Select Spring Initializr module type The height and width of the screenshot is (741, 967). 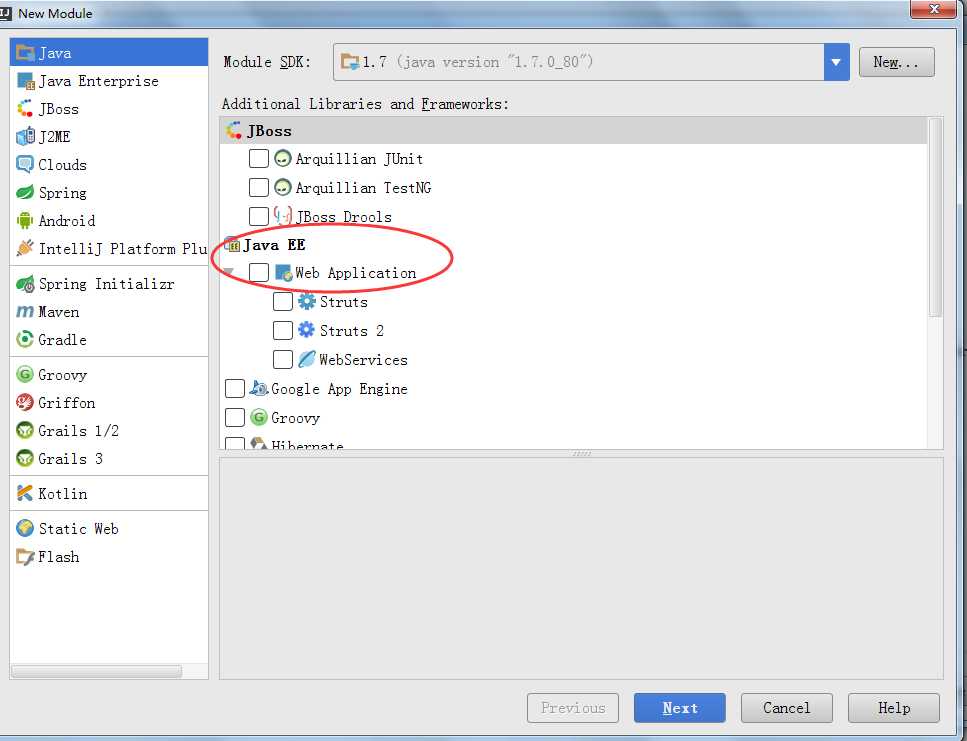[x=109, y=284]
